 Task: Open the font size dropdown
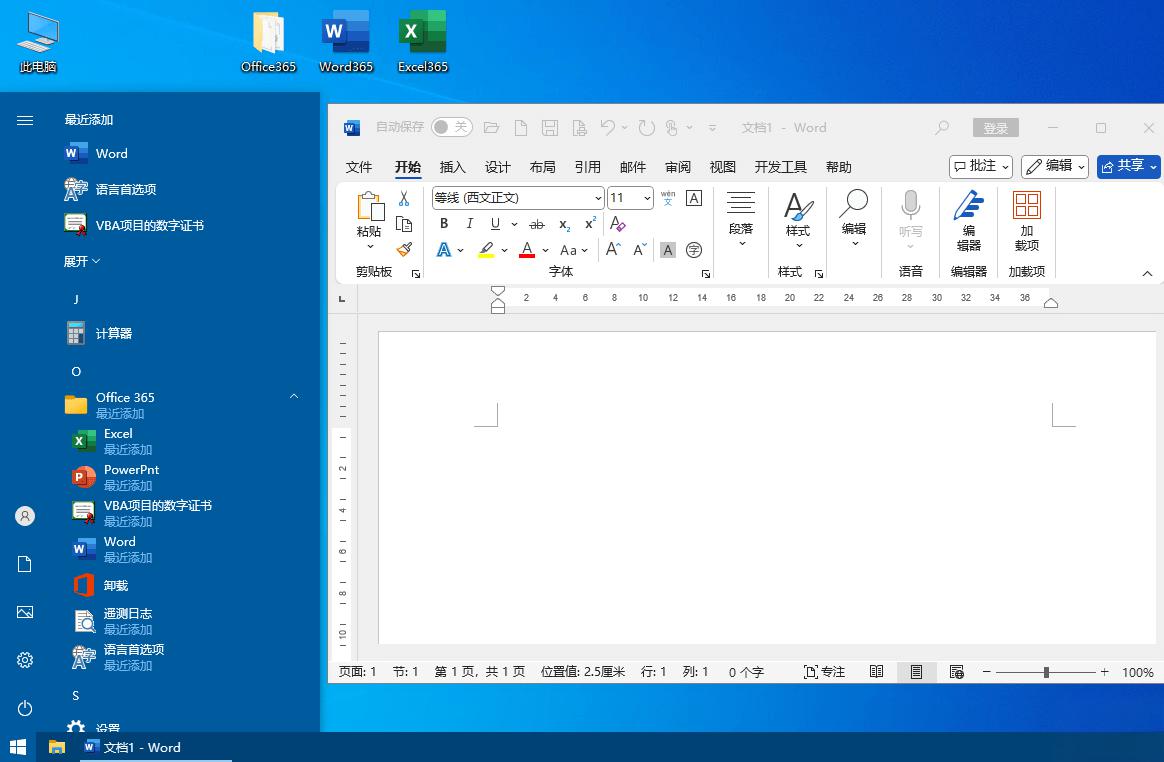tap(646, 198)
